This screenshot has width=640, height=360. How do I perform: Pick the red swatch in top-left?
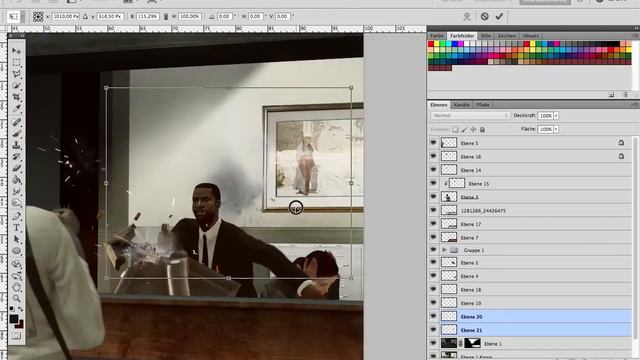tap(431, 44)
